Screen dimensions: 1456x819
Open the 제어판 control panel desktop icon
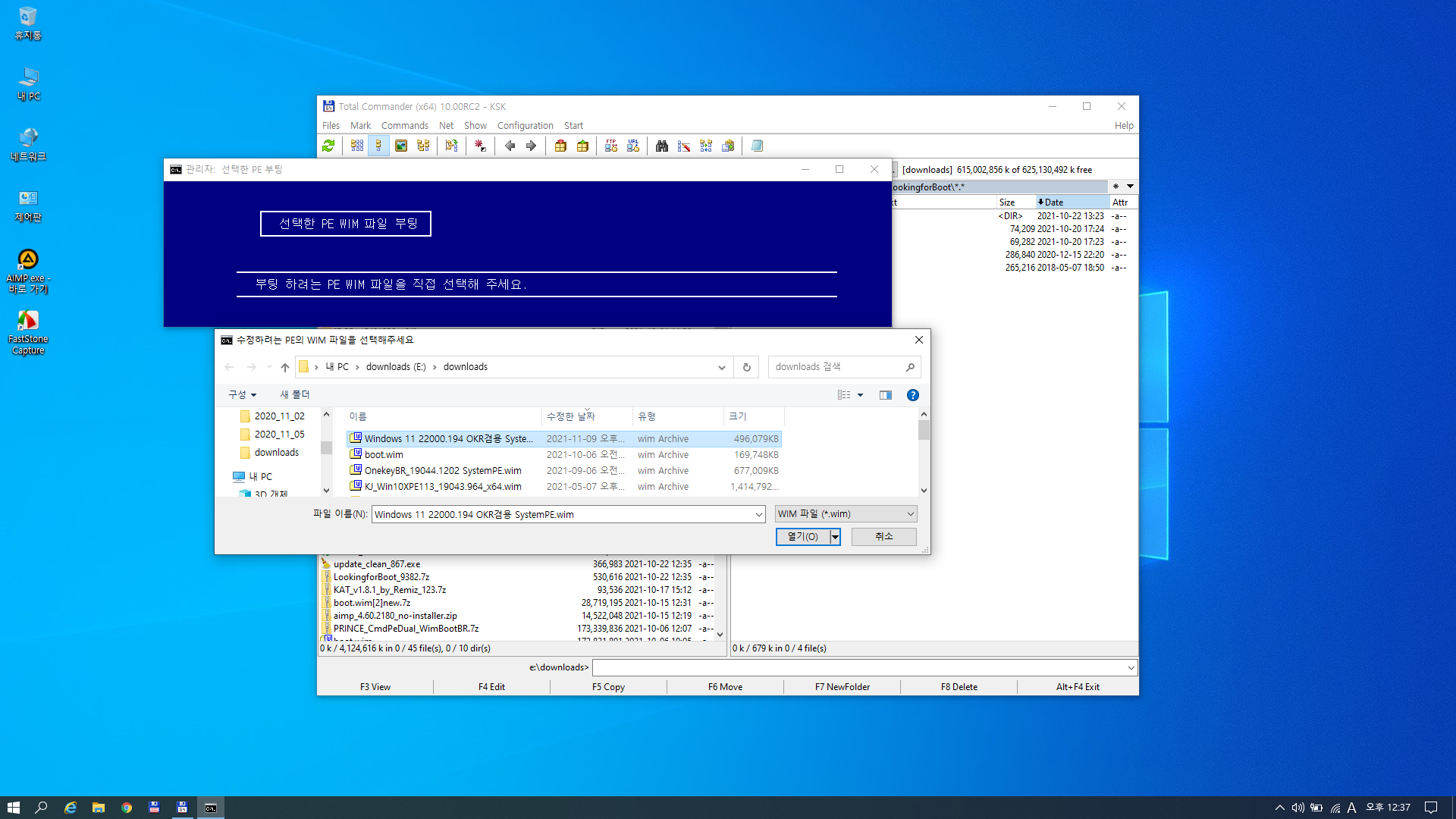point(28,206)
